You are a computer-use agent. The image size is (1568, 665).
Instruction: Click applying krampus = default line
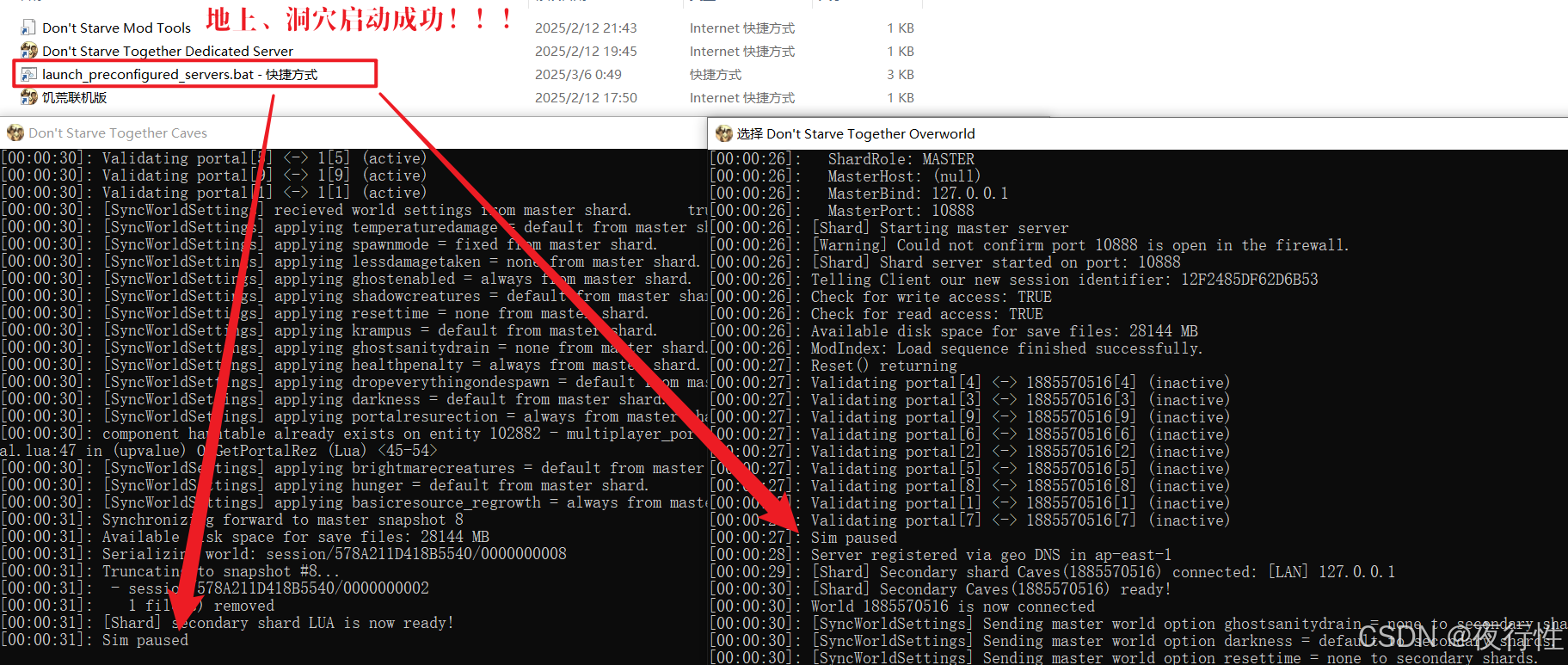click(329, 330)
